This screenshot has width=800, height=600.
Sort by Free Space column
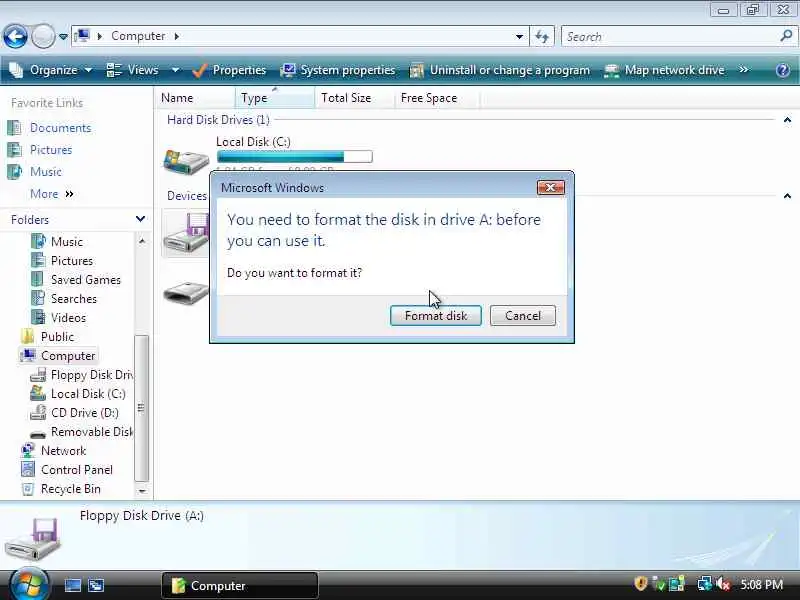[437, 98]
